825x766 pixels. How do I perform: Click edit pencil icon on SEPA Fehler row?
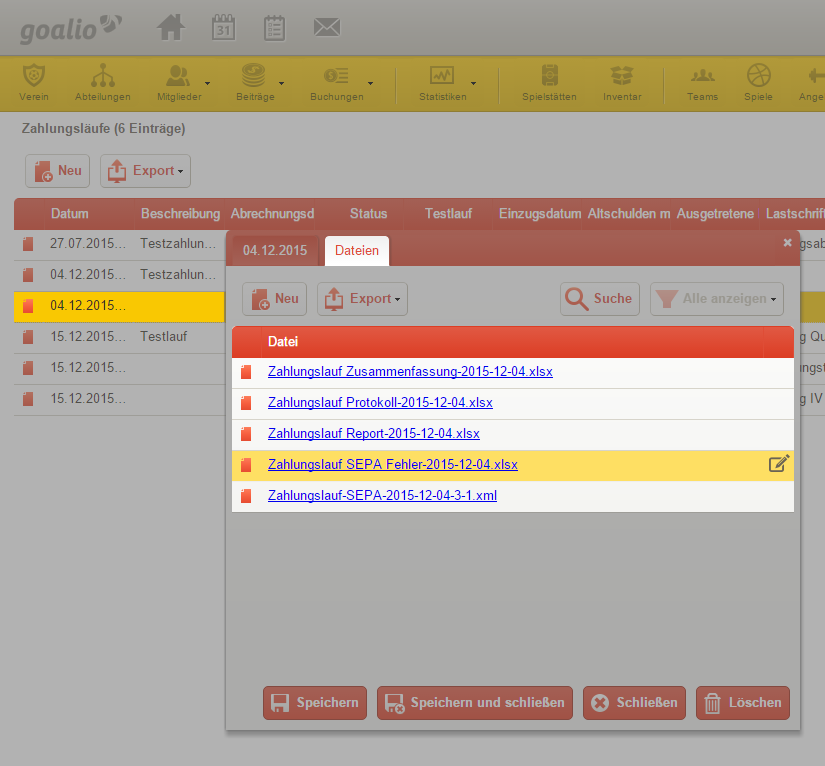point(779,463)
